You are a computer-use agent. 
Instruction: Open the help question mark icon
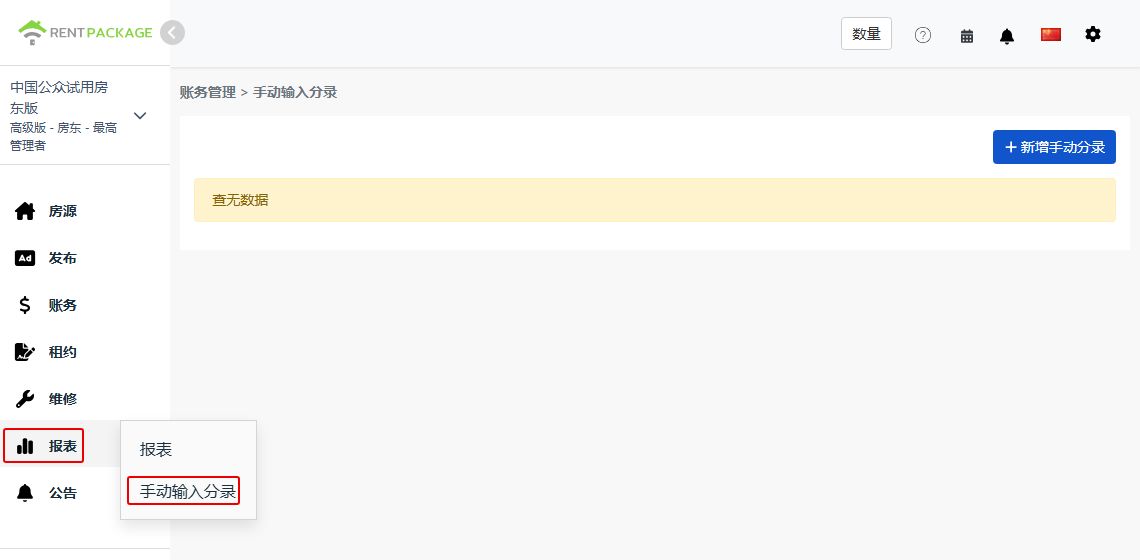(923, 35)
